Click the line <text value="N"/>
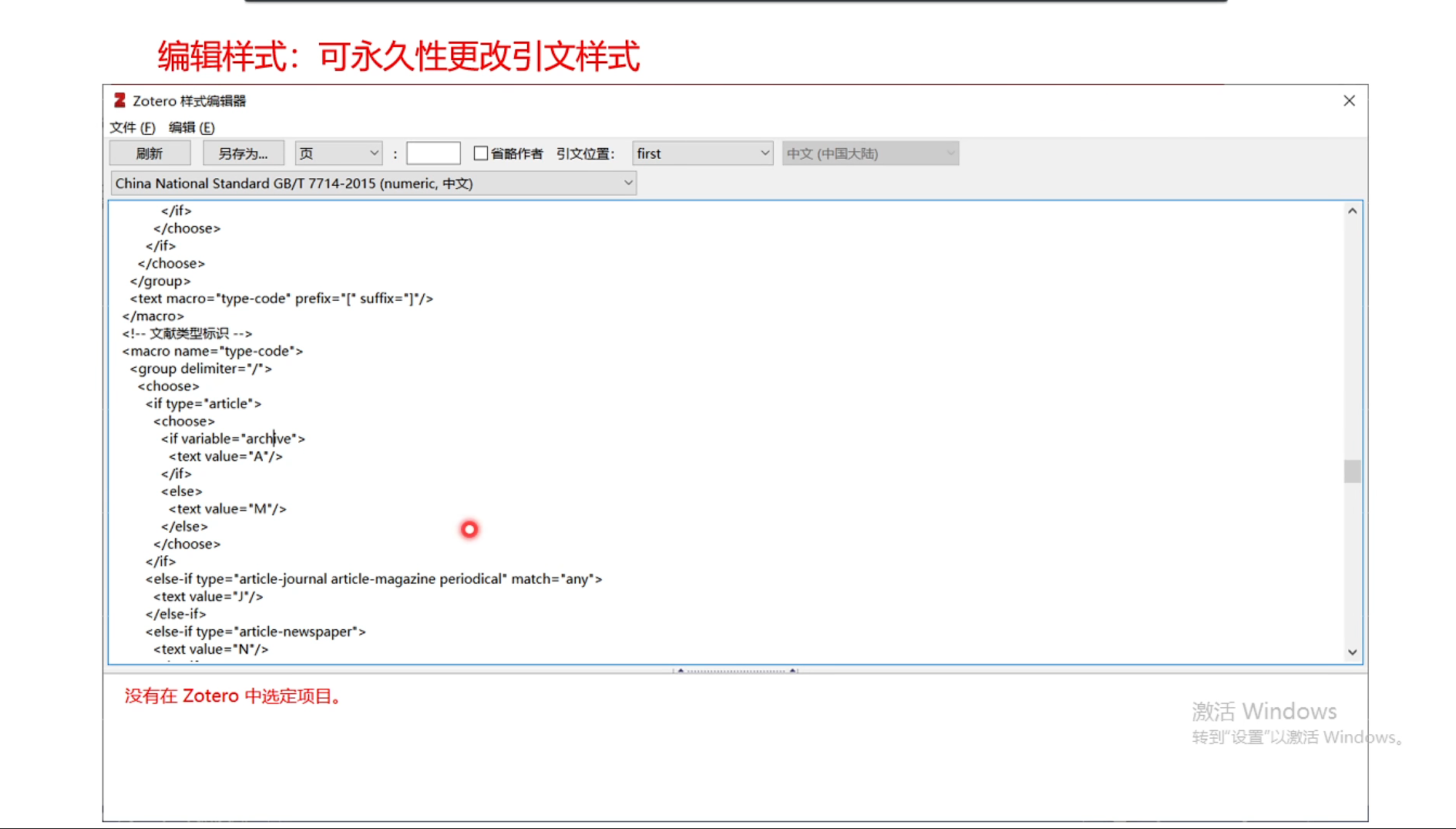This screenshot has height=829, width=1456. pos(210,649)
